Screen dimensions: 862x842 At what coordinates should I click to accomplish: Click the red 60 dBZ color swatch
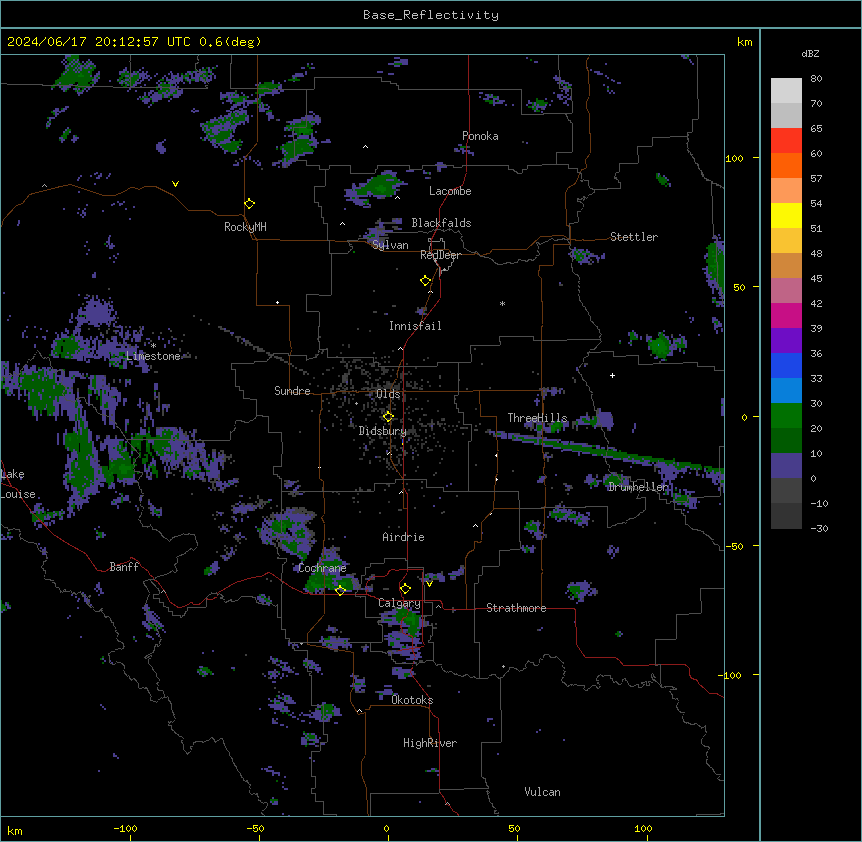(786, 141)
